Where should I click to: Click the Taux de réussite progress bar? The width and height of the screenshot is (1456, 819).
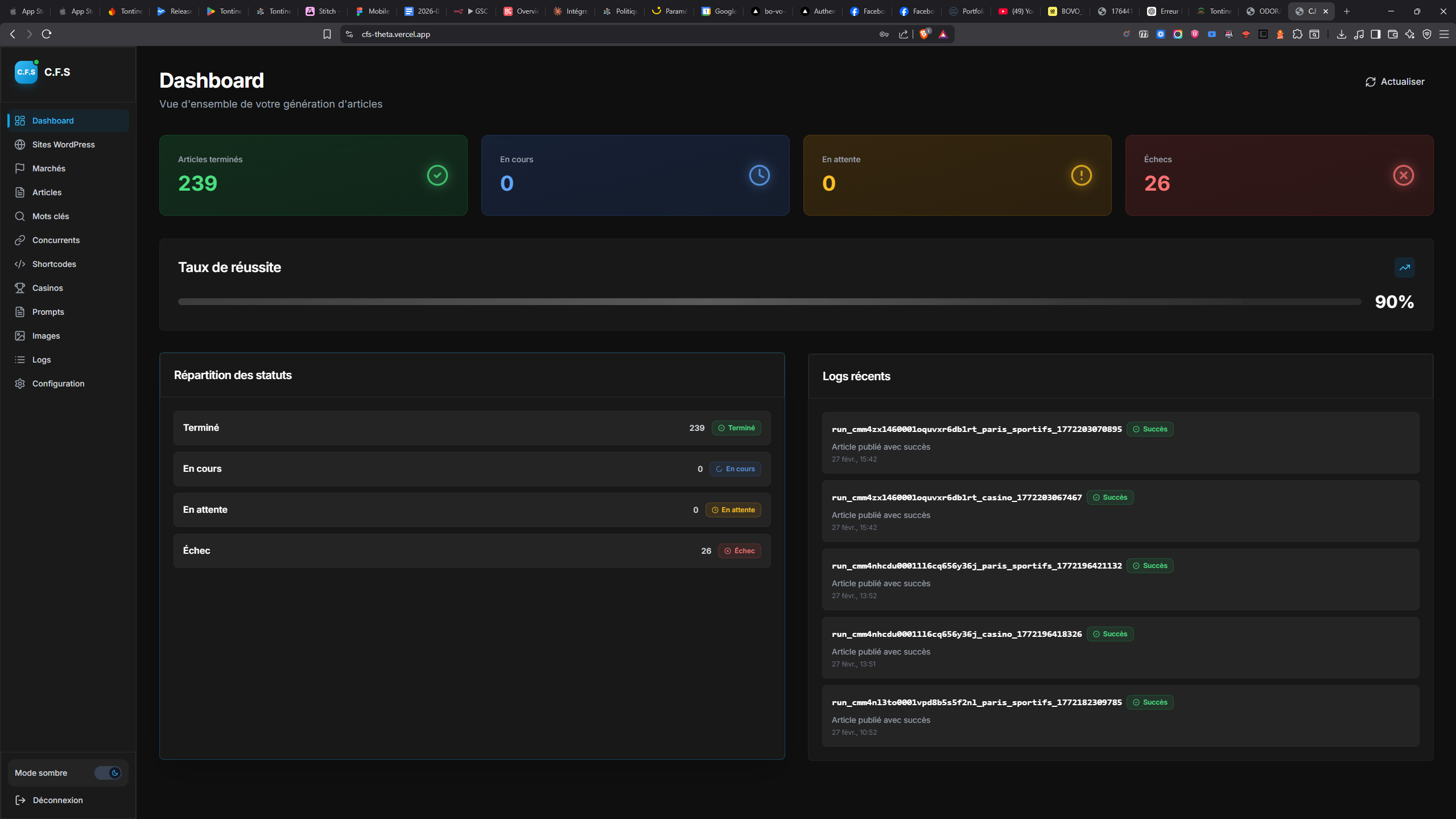[x=769, y=302]
